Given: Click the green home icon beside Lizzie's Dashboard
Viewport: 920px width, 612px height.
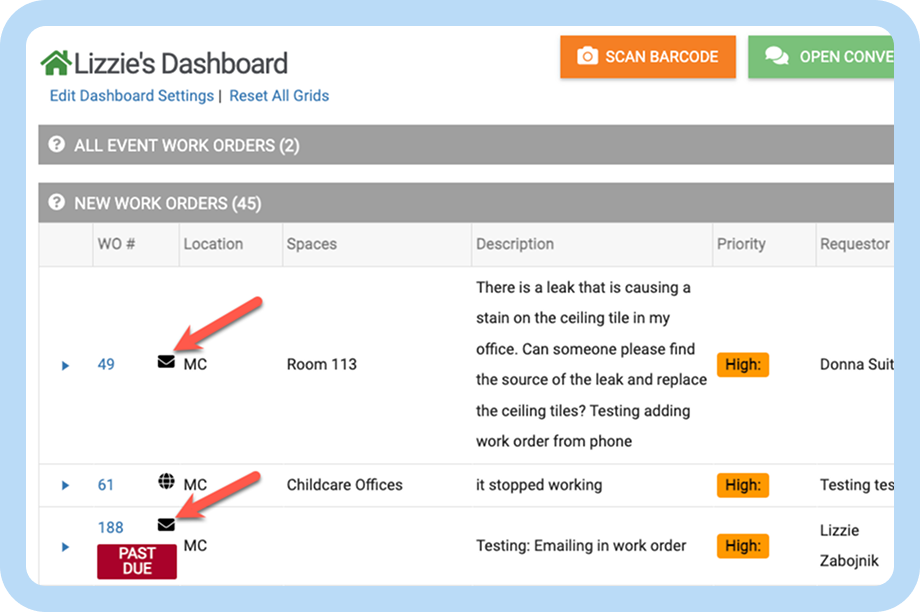Looking at the screenshot, I should [56, 63].
